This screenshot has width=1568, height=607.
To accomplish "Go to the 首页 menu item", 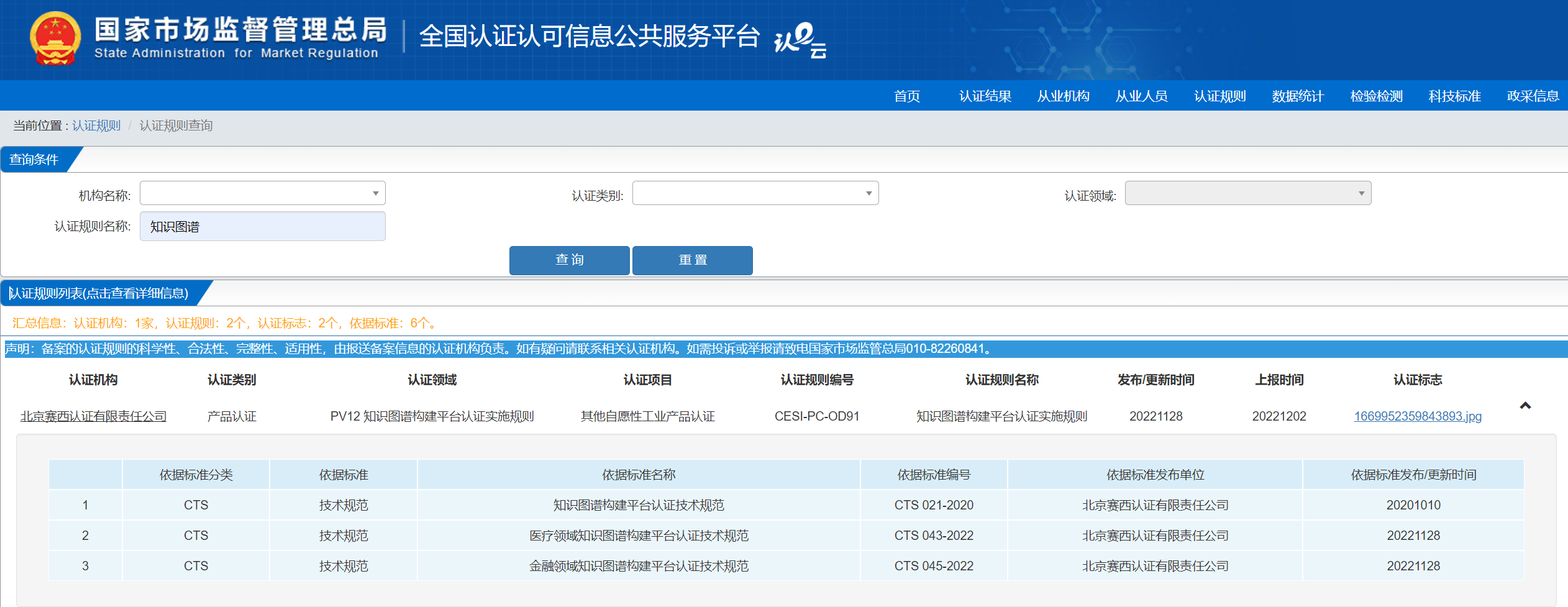I will (x=907, y=96).
